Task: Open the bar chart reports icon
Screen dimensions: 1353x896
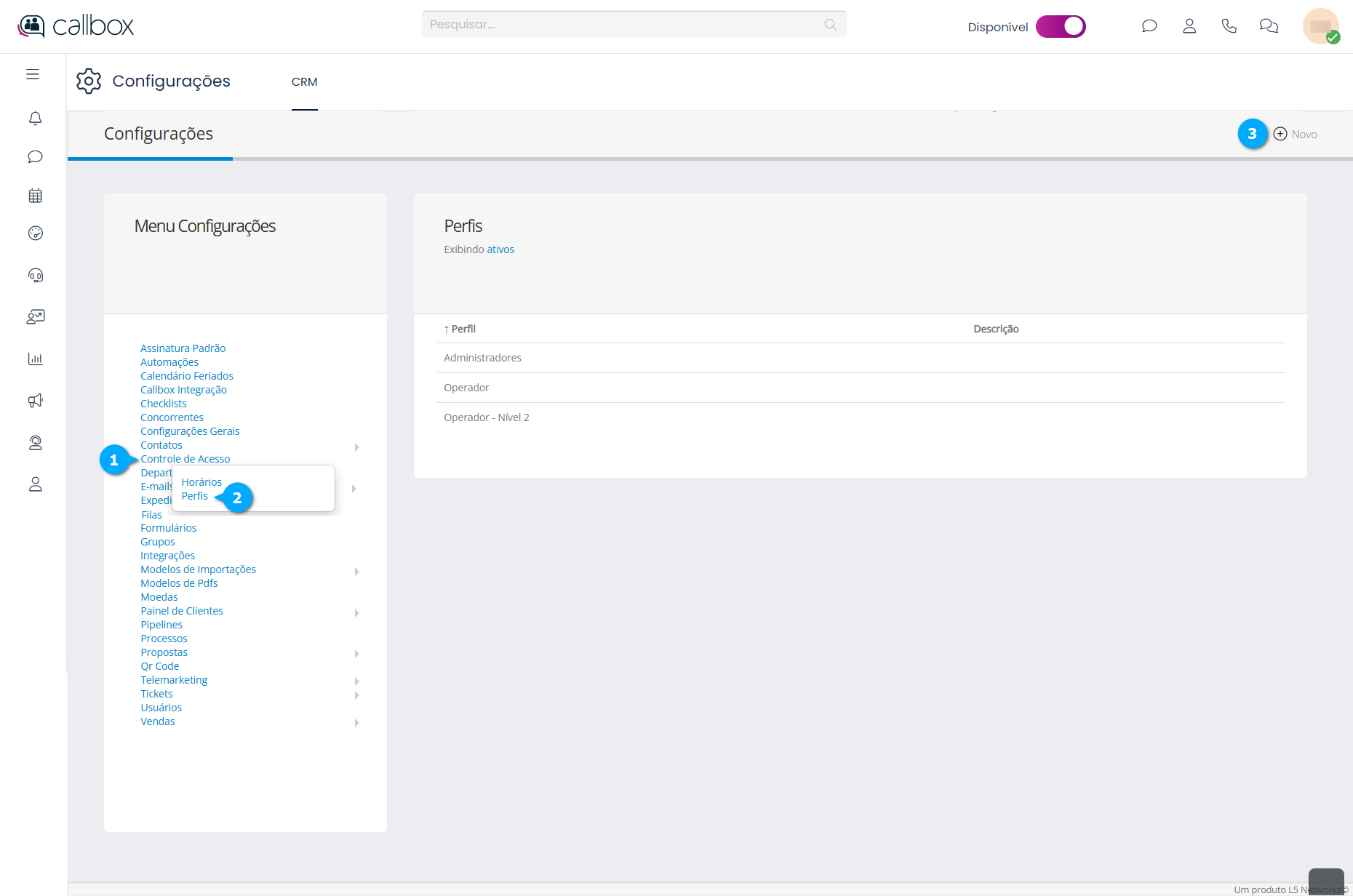Action: (35, 359)
